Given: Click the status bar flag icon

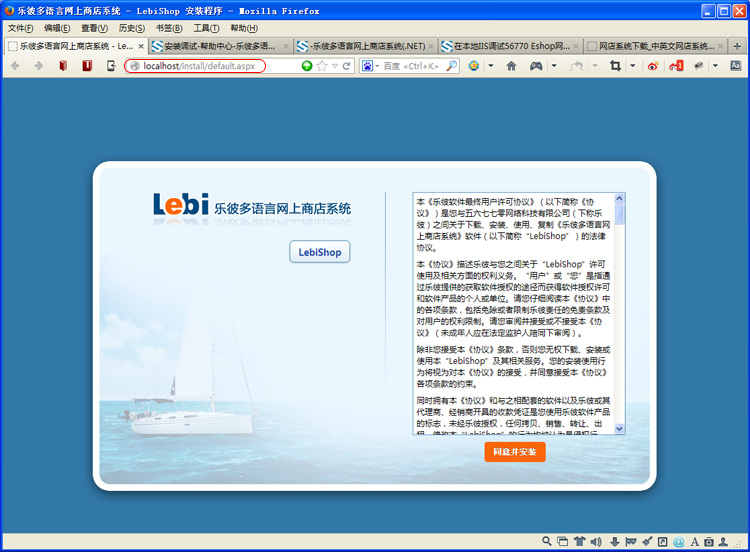Looking at the screenshot, I should pos(631,541).
